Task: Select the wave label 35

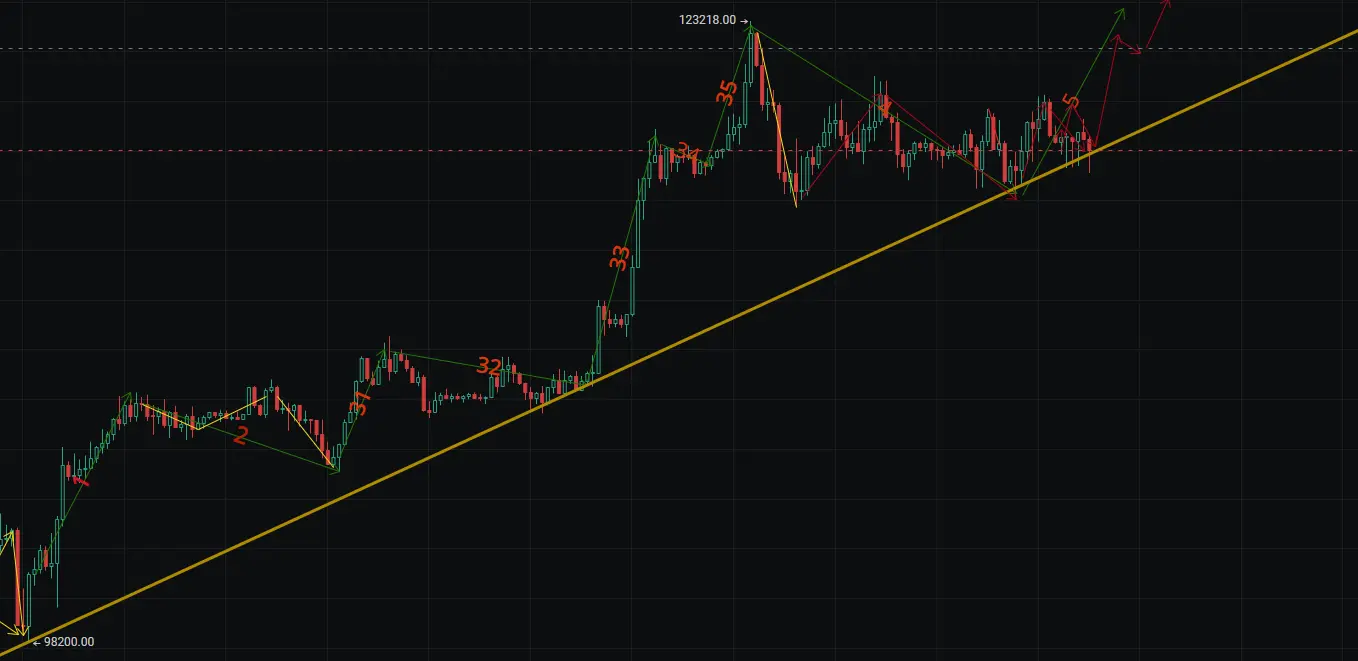Action: point(727,92)
